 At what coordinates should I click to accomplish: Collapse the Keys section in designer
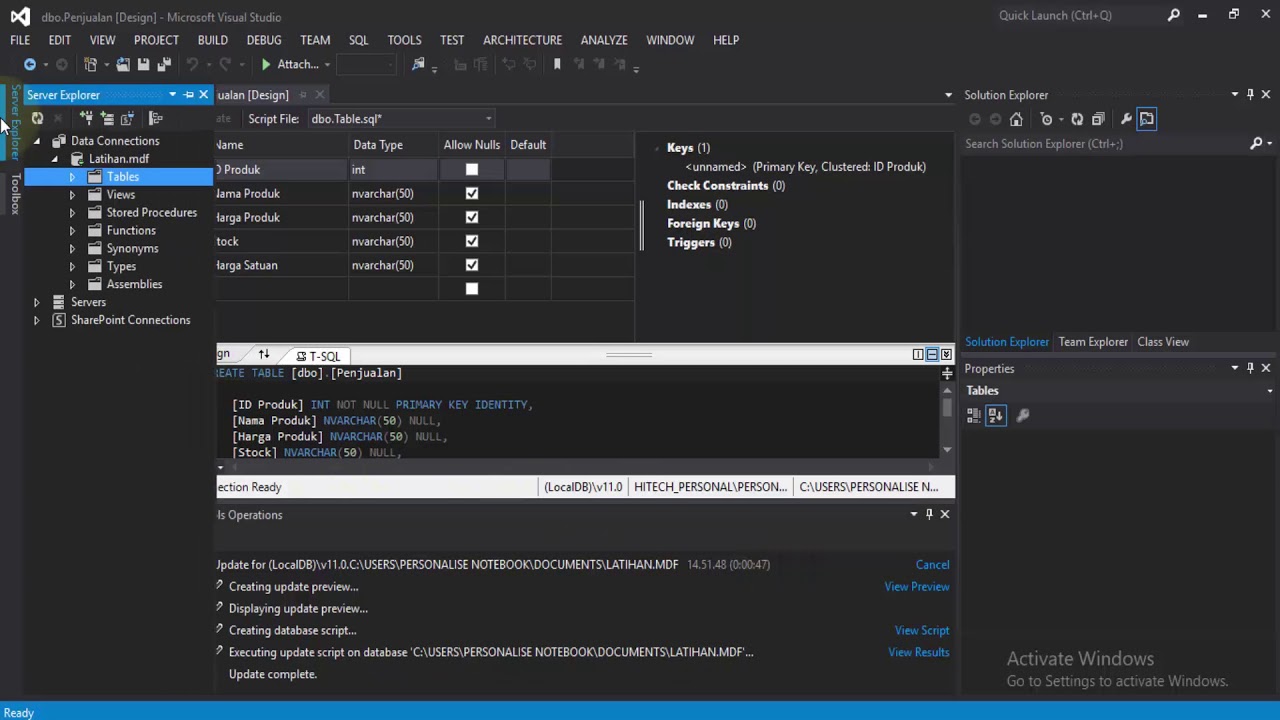coord(657,148)
